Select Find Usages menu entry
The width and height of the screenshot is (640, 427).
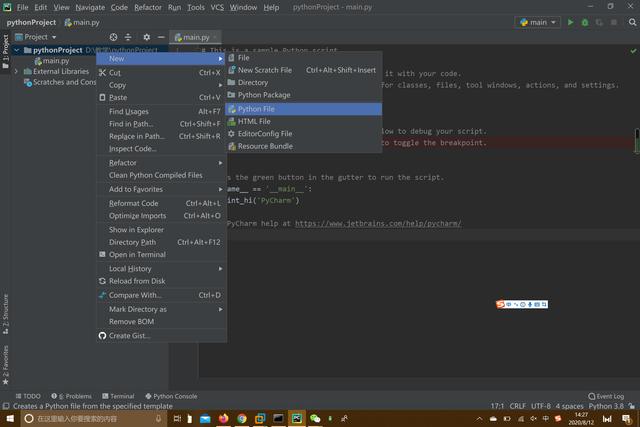click(161, 111)
